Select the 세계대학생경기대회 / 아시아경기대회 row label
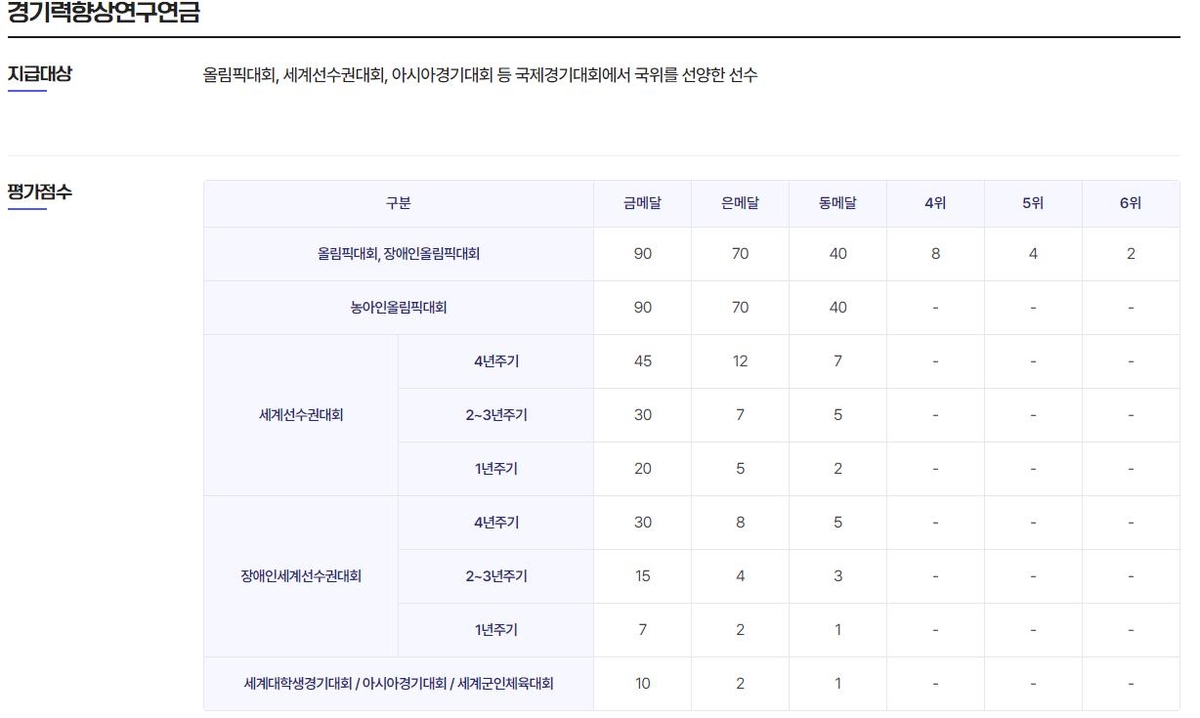This screenshot has height=718, width=1200. (x=398, y=684)
